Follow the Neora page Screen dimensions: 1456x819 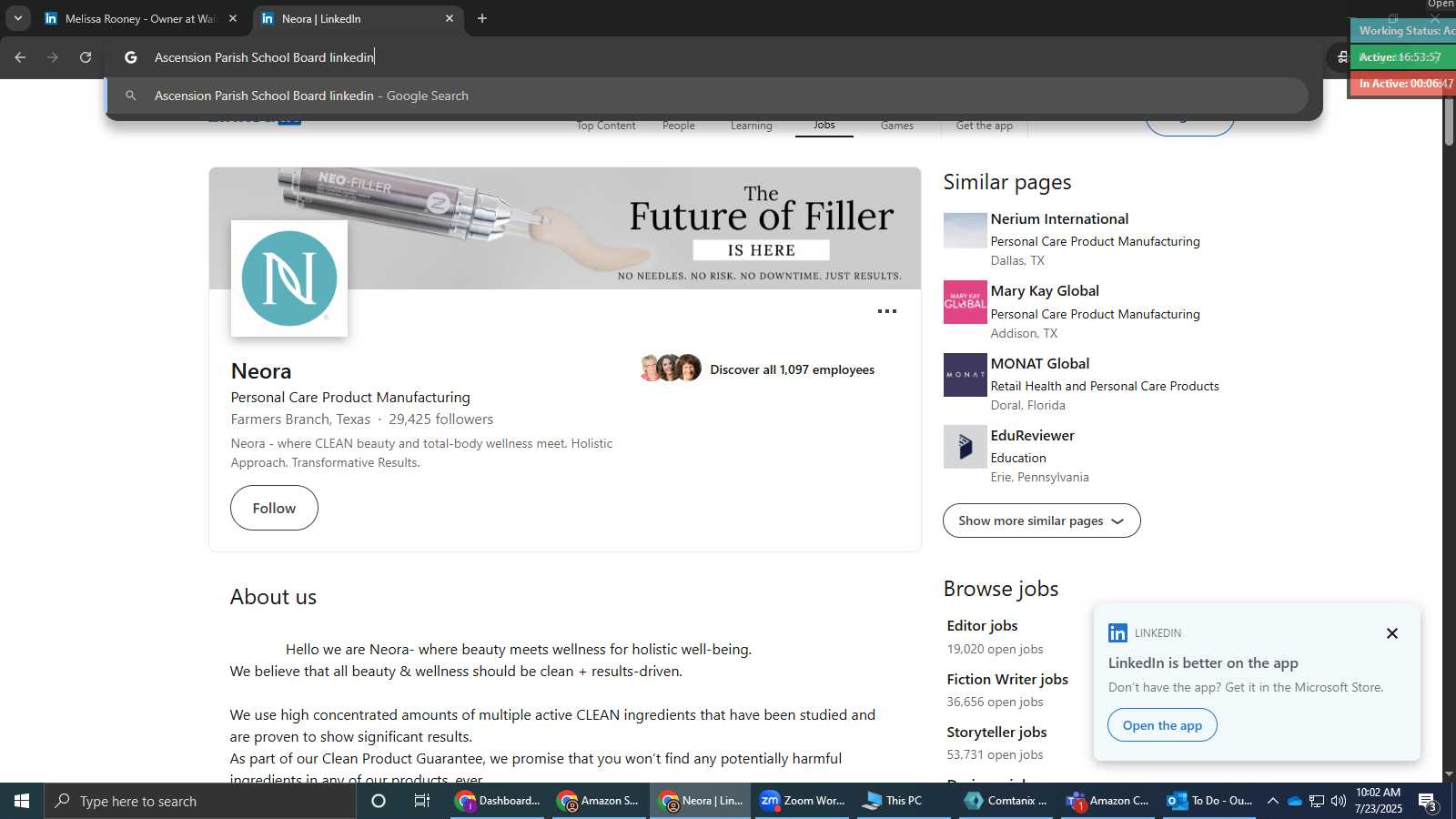pyautogui.click(x=274, y=508)
